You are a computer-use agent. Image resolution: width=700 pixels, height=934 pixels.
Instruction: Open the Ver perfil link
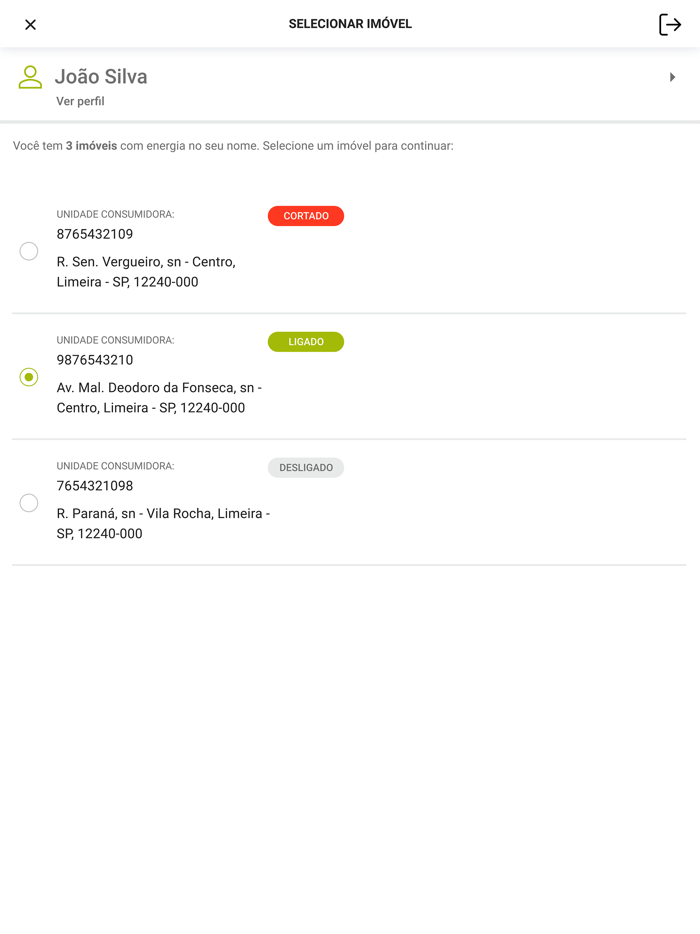pyautogui.click(x=80, y=101)
